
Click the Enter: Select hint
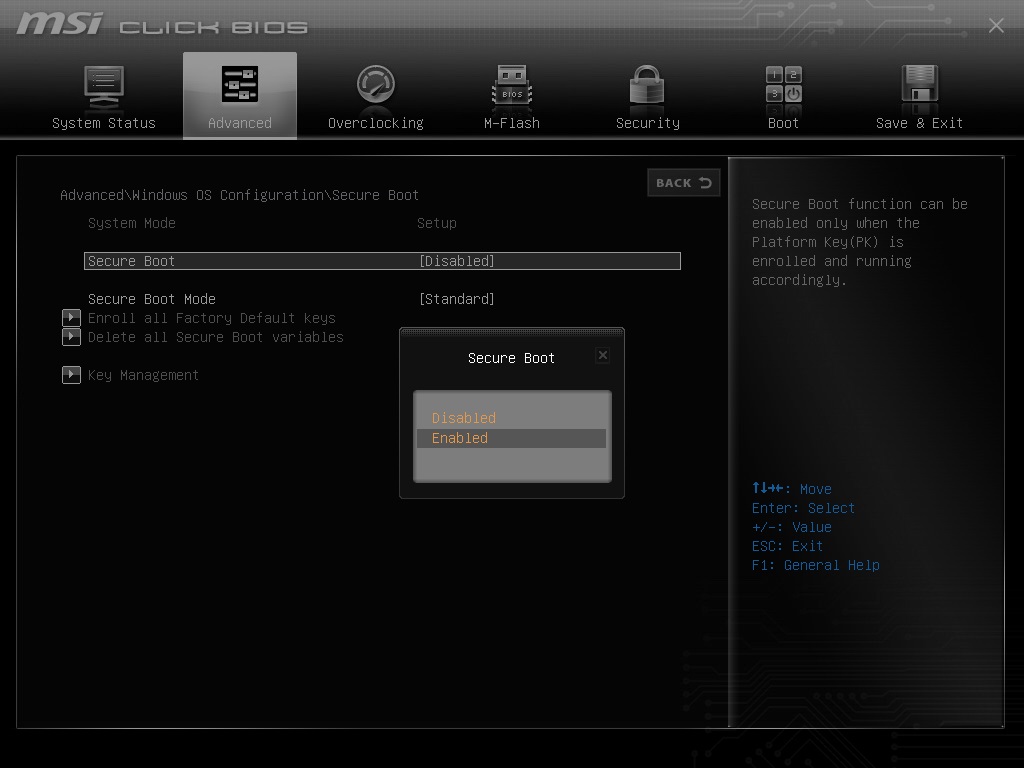point(803,508)
